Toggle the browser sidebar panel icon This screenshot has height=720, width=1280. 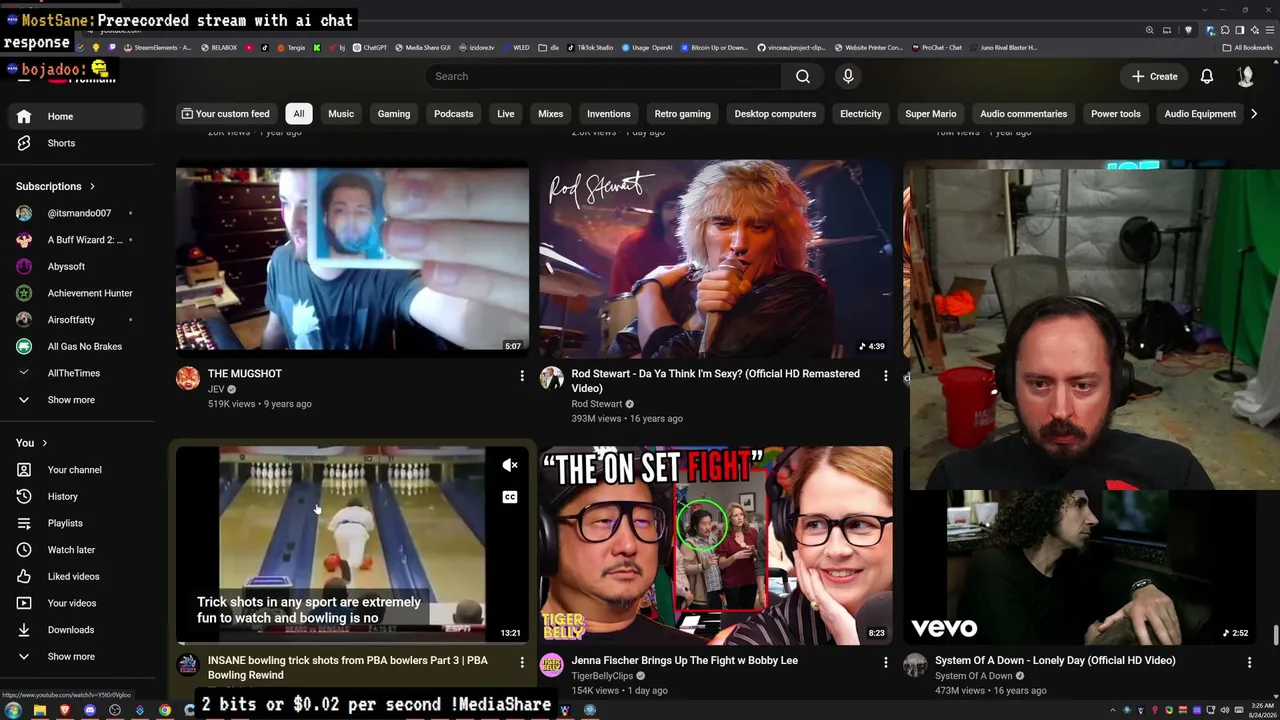1239,30
